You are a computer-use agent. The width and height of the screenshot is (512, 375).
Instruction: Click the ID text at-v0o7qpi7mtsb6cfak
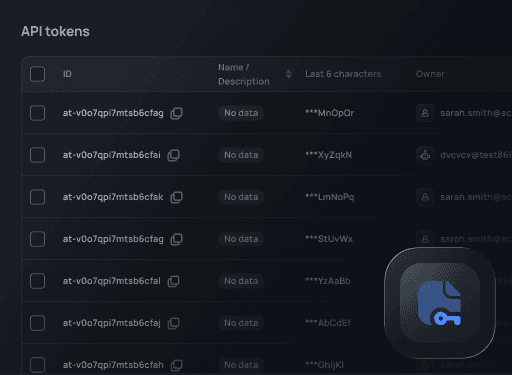click(113, 197)
